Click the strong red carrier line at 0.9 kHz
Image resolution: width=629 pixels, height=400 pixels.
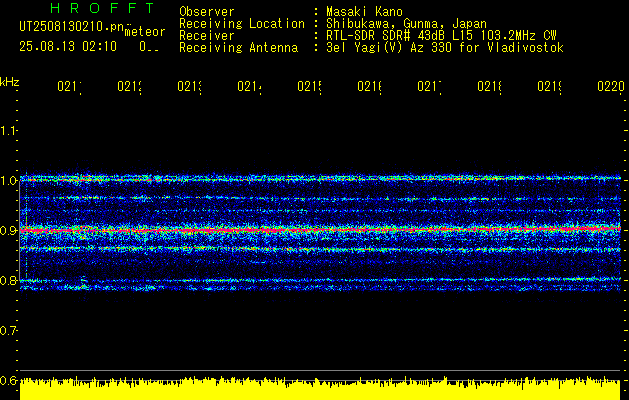[320, 230]
